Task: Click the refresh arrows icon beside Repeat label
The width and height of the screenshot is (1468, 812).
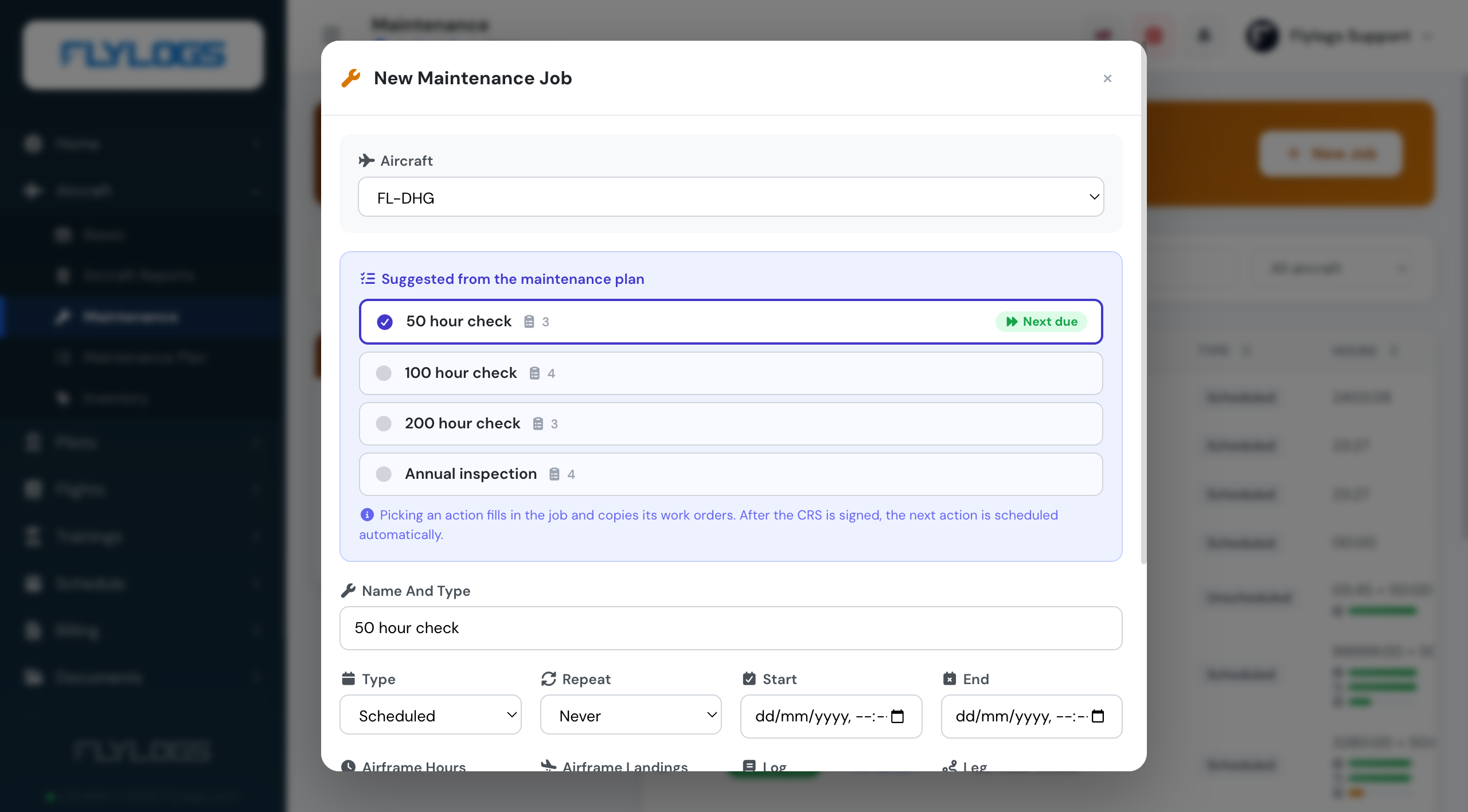Action: (549, 679)
